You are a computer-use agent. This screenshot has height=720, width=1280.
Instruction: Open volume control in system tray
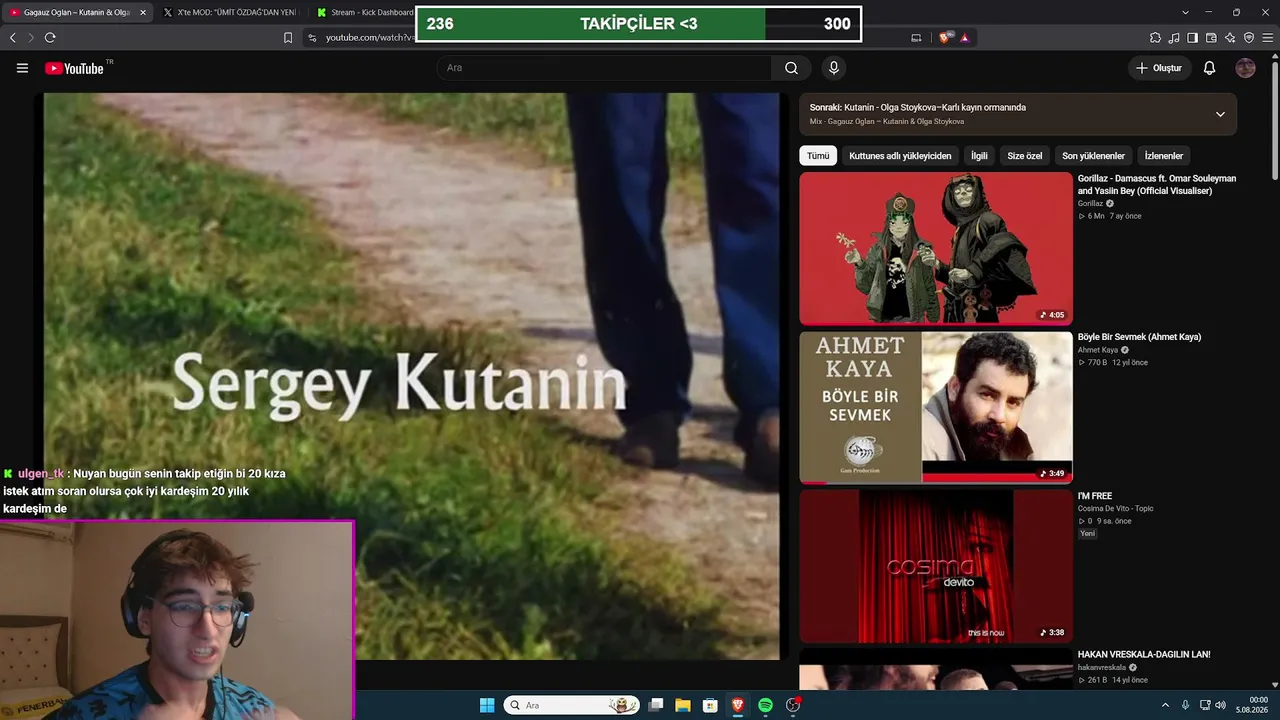click(x=1220, y=705)
